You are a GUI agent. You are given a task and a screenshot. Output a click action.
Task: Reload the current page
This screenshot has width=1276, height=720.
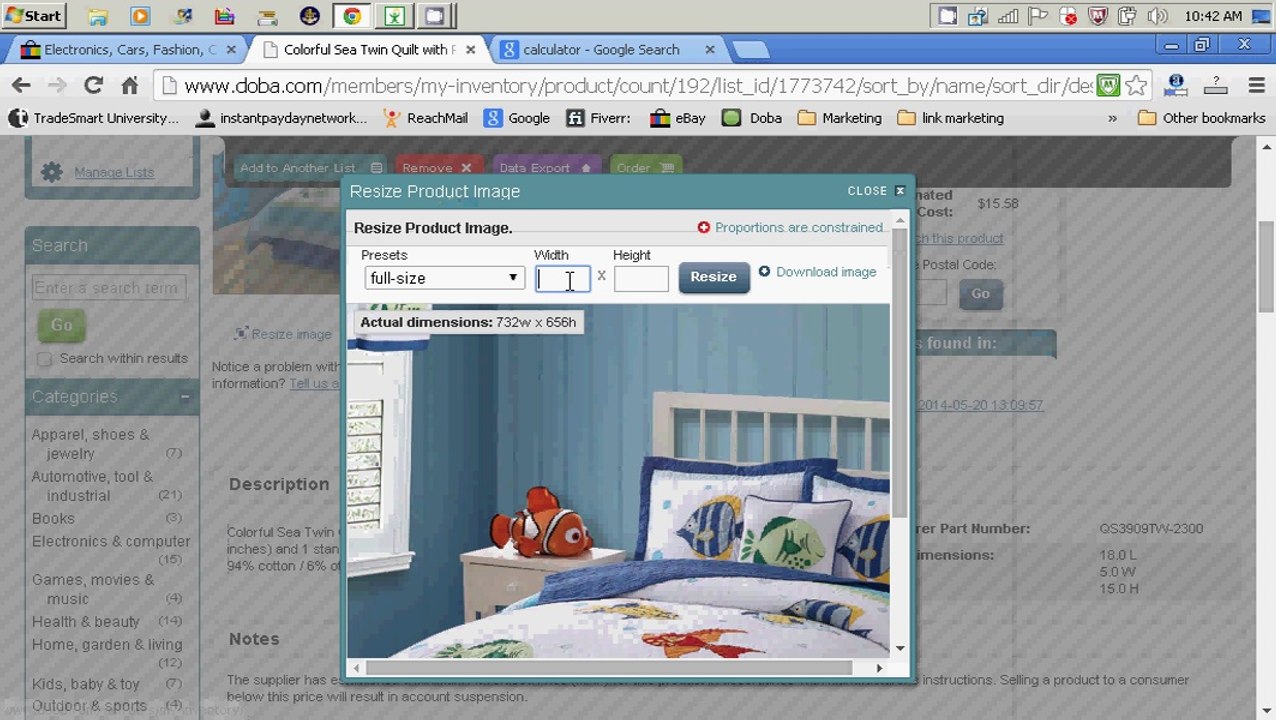pyautogui.click(x=93, y=86)
